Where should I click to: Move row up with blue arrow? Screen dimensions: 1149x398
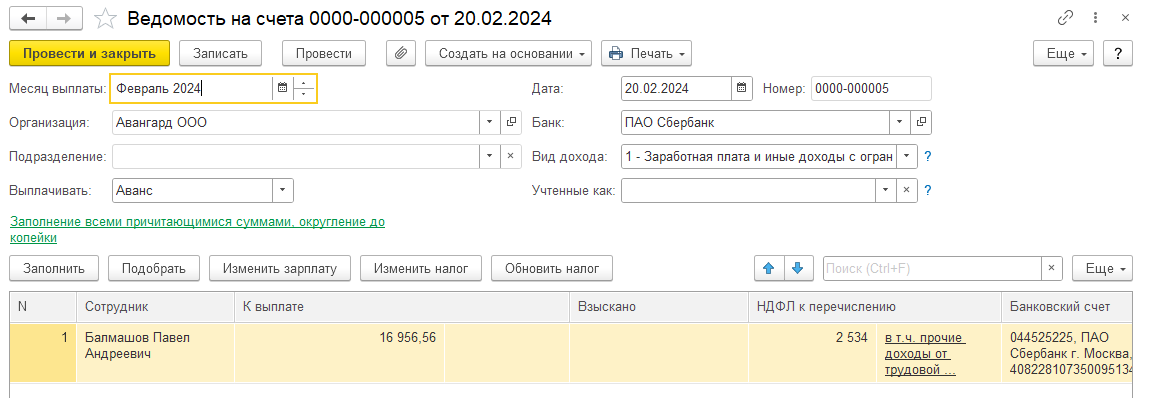(769, 269)
